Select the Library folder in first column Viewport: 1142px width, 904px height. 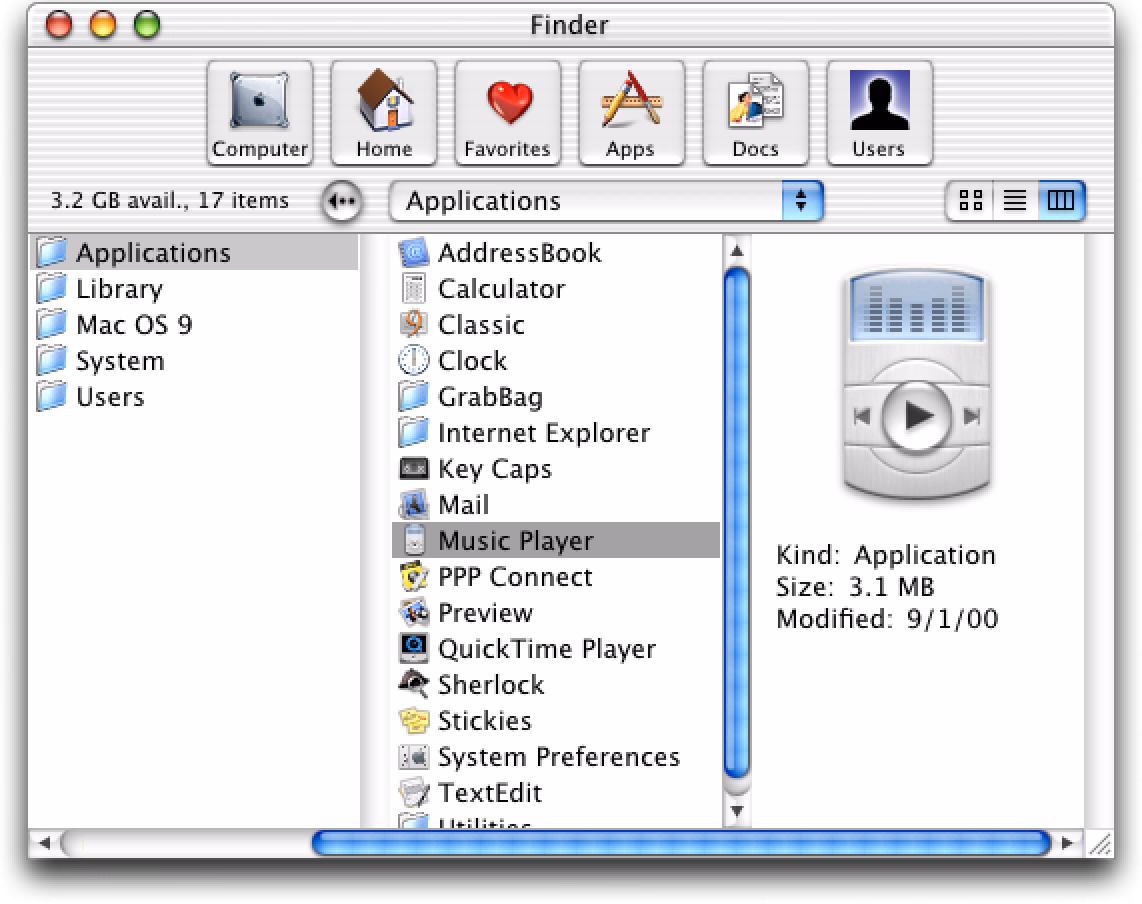118,289
